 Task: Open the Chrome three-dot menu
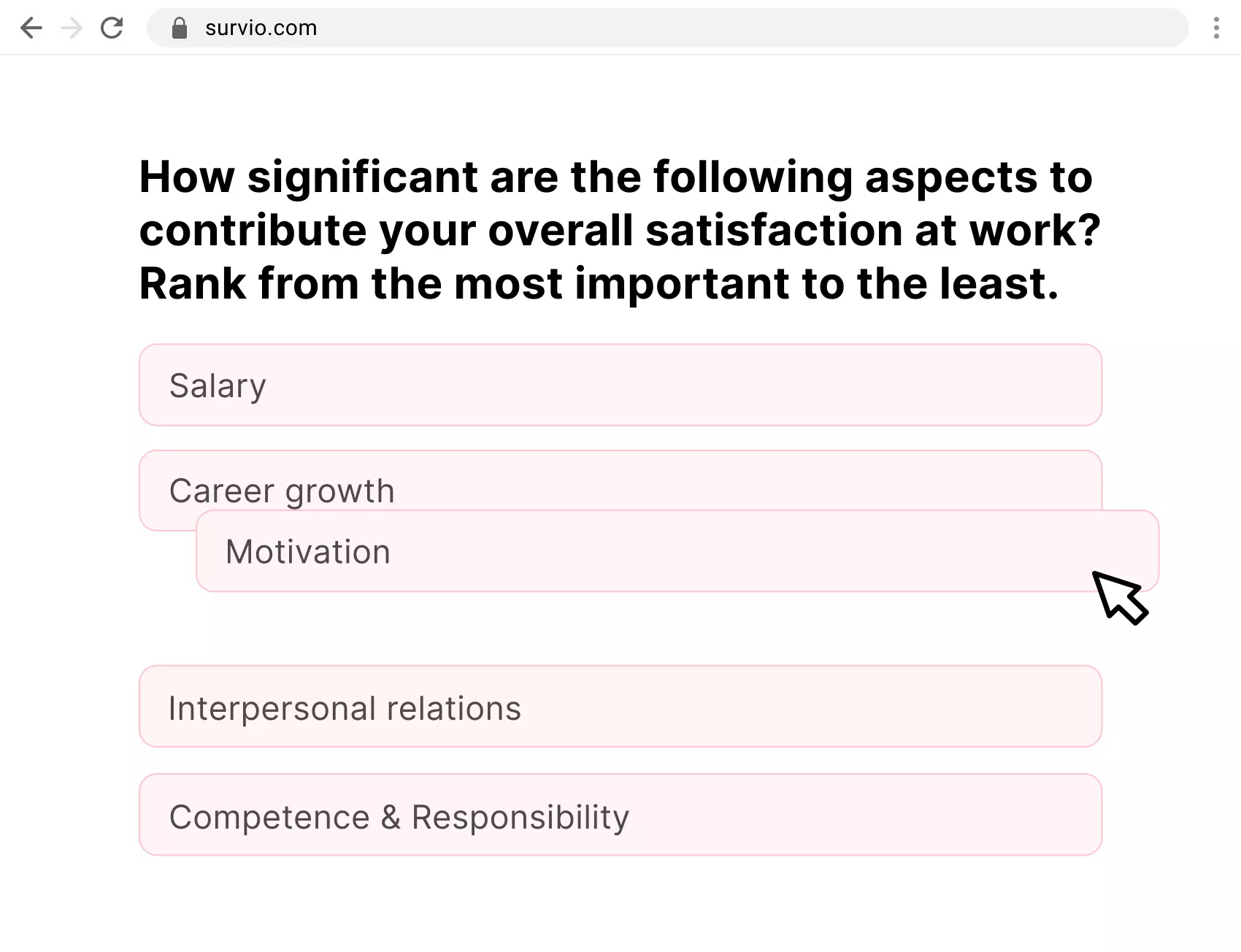[1216, 28]
